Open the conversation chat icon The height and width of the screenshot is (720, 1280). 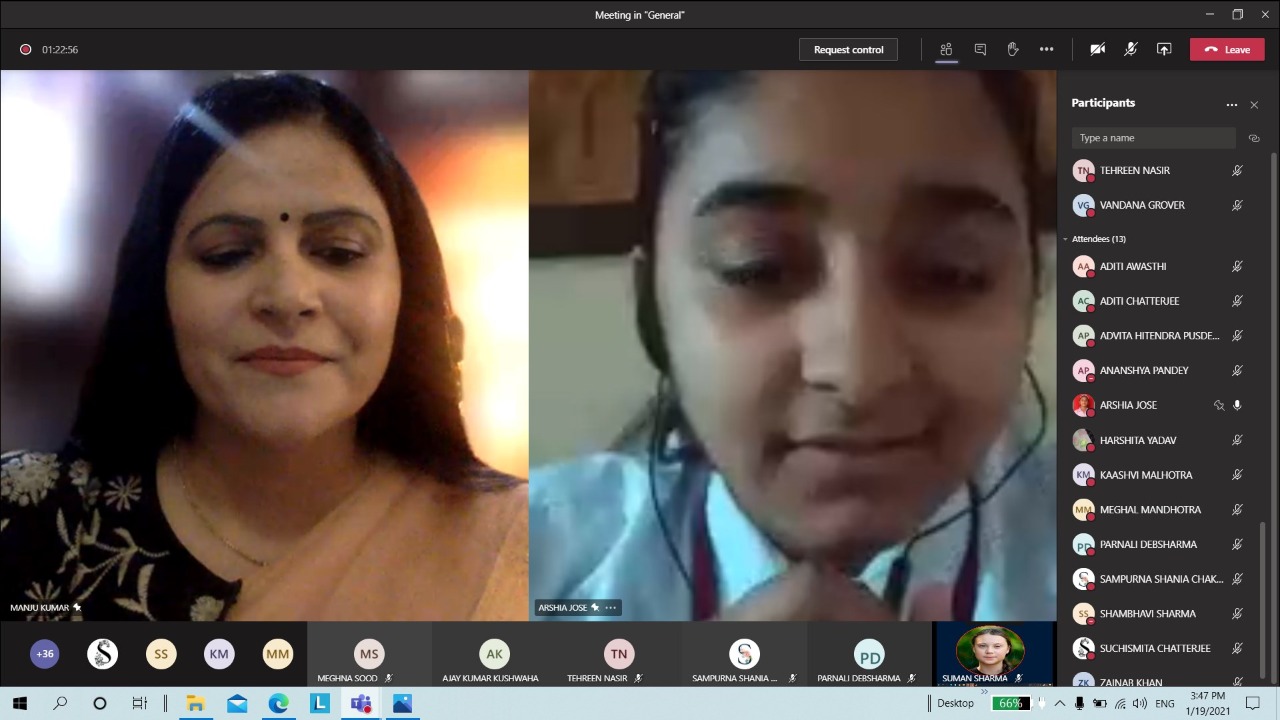point(980,49)
